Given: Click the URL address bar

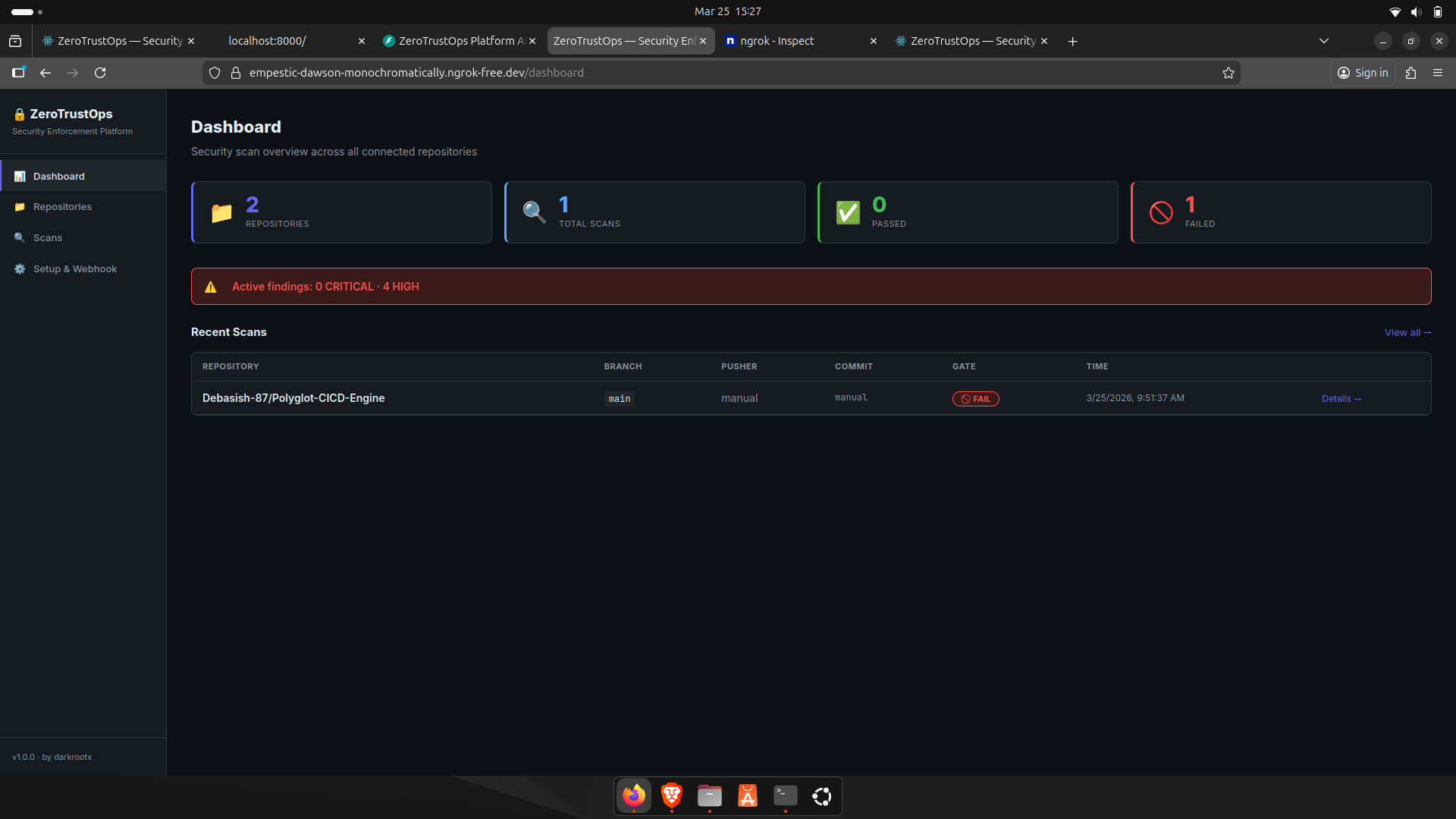Looking at the screenshot, I should [682, 73].
